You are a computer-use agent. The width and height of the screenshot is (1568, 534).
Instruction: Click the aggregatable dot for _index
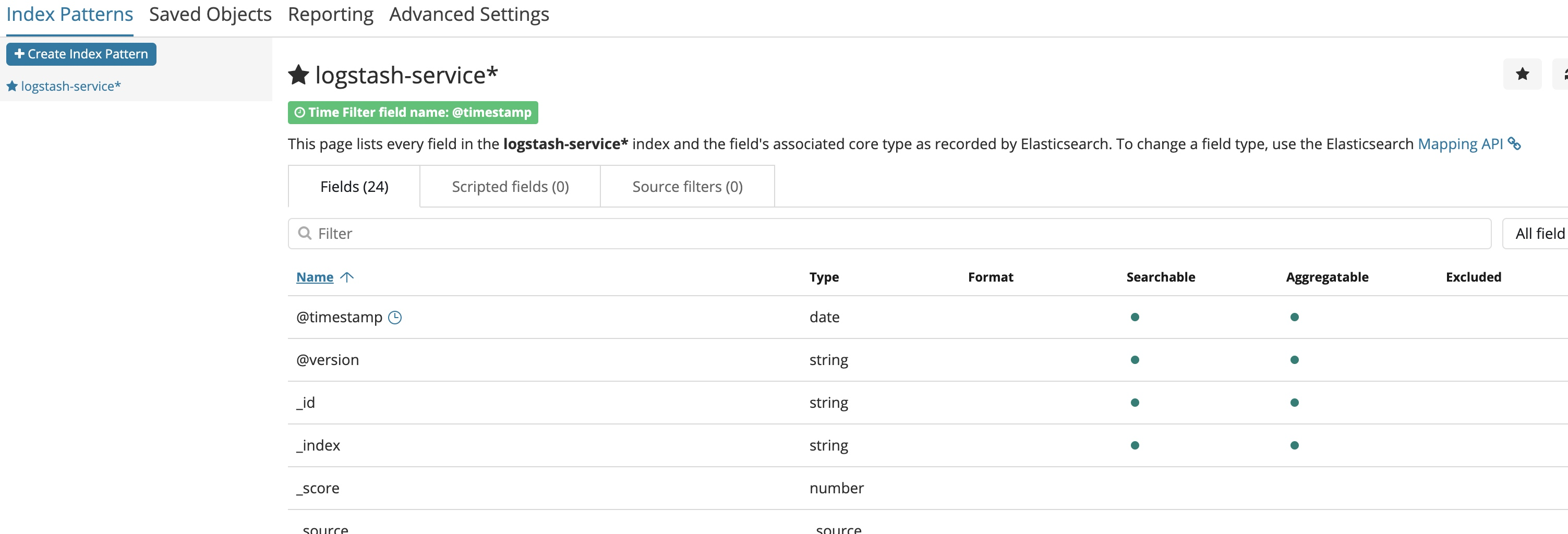tap(1294, 445)
